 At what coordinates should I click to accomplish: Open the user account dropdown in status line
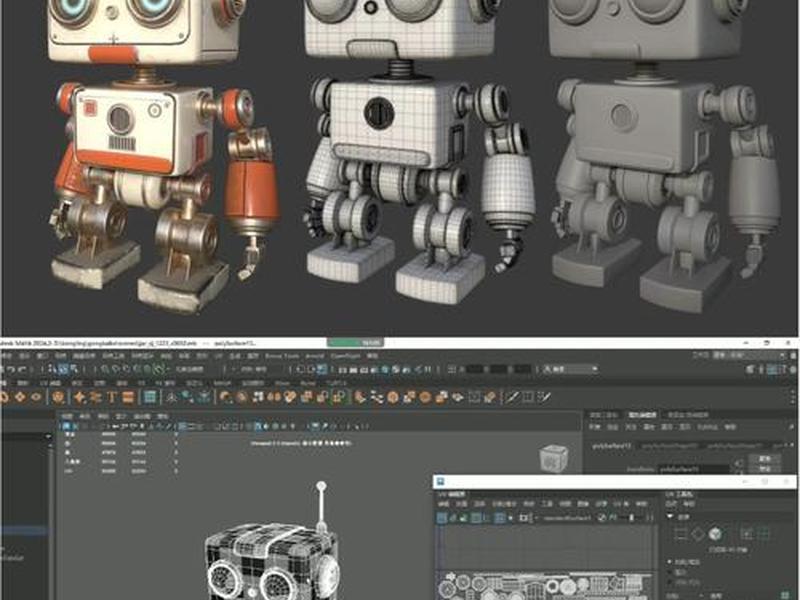point(570,369)
